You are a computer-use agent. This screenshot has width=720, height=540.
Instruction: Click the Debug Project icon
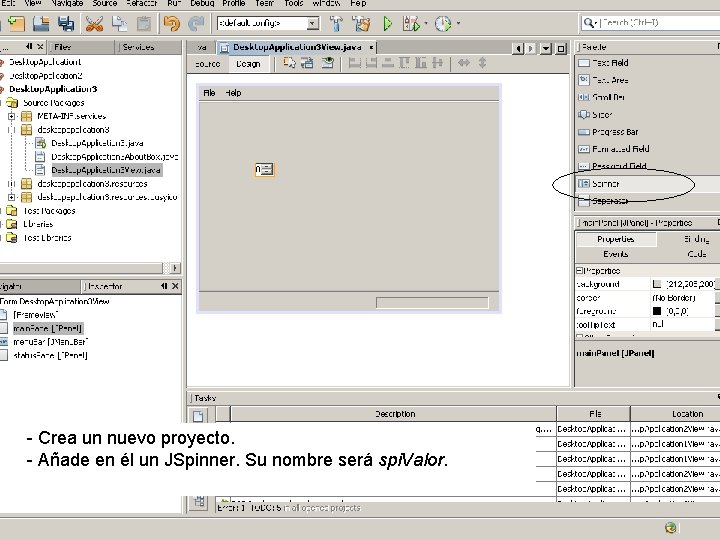pos(411,23)
